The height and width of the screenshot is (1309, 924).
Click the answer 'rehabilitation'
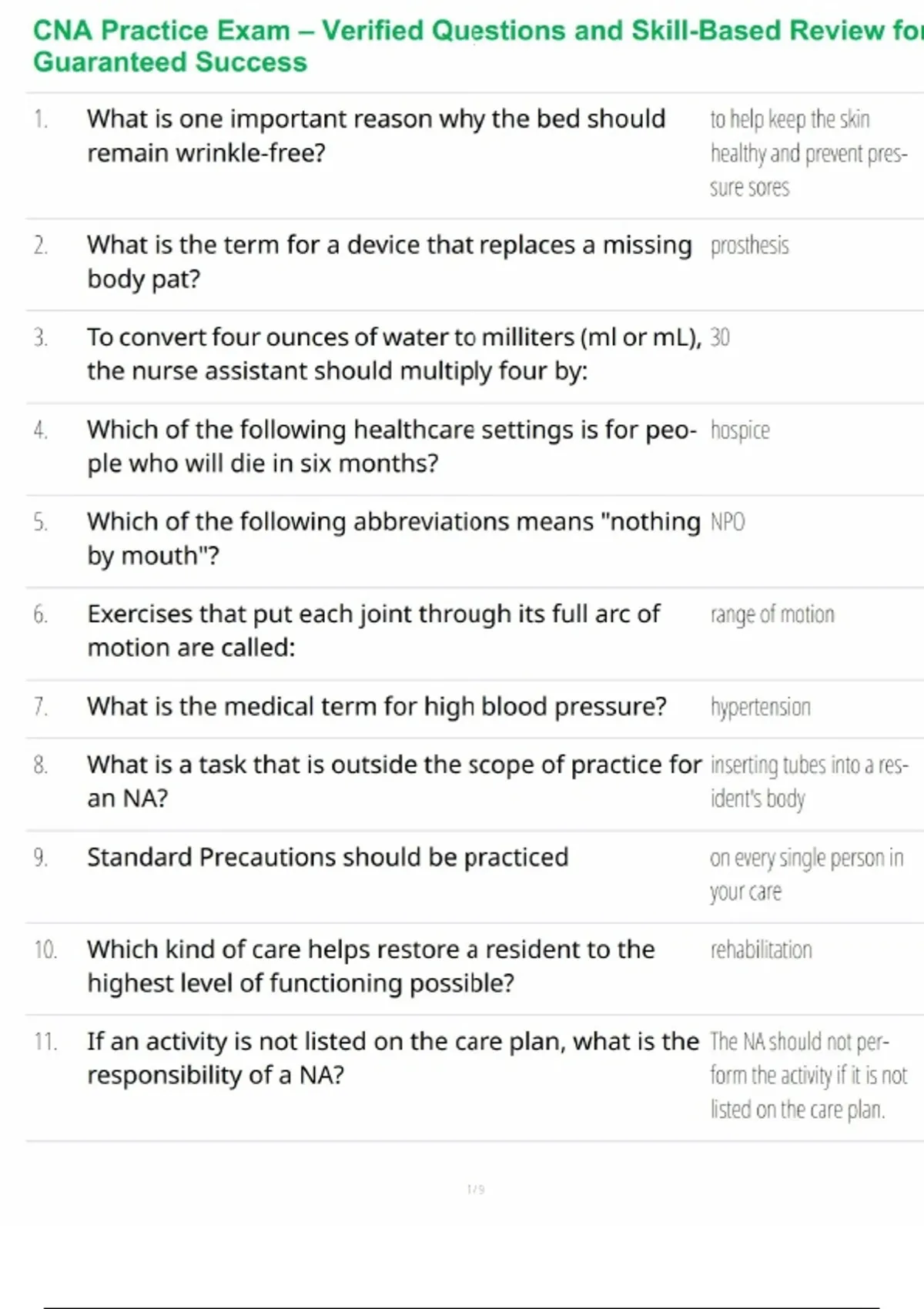761,949
